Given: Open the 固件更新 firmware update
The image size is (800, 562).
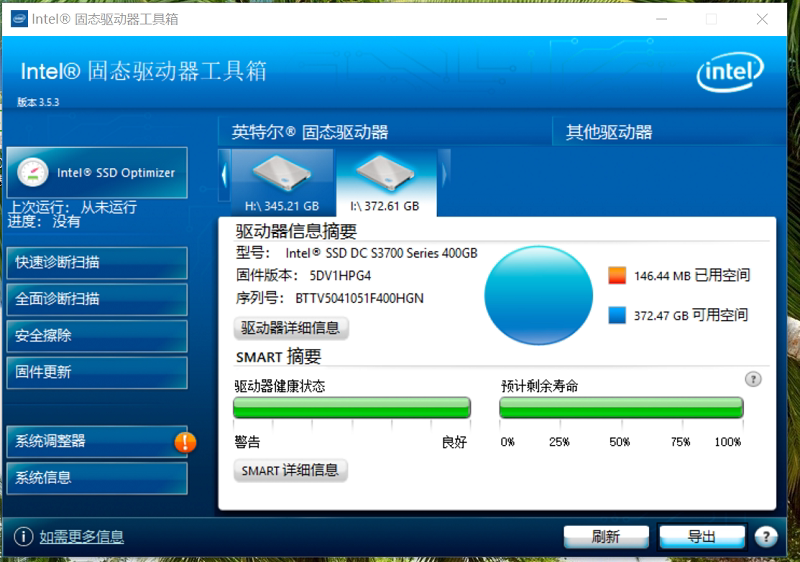Looking at the screenshot, I should coord(97,373).
